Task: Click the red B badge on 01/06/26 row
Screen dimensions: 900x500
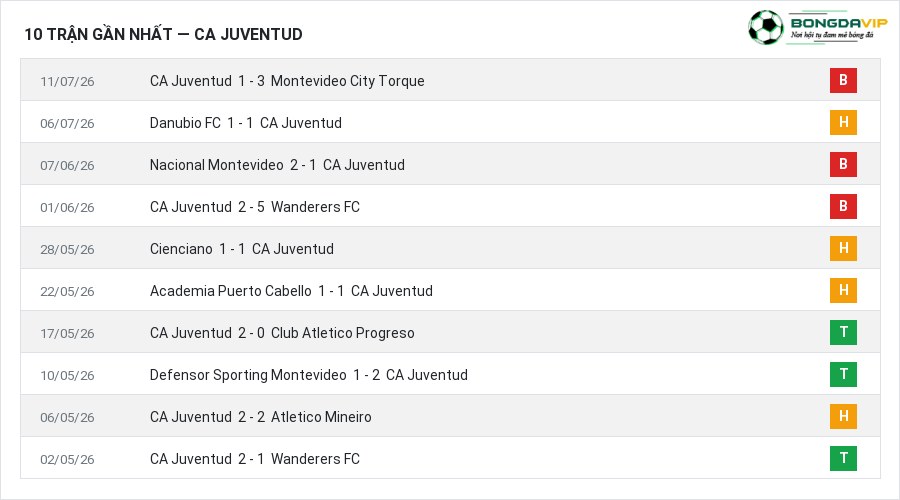Action: [x=843, y=206]
